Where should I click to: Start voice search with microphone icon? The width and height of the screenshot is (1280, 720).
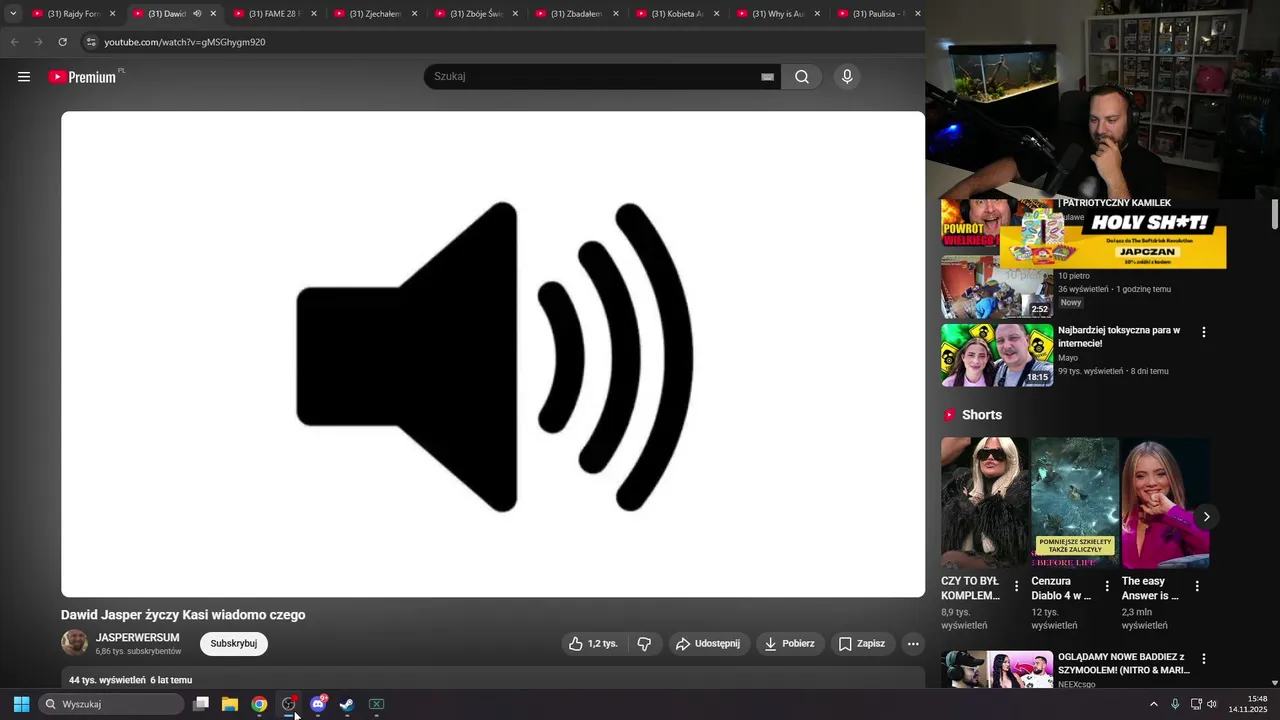point(847,77)
